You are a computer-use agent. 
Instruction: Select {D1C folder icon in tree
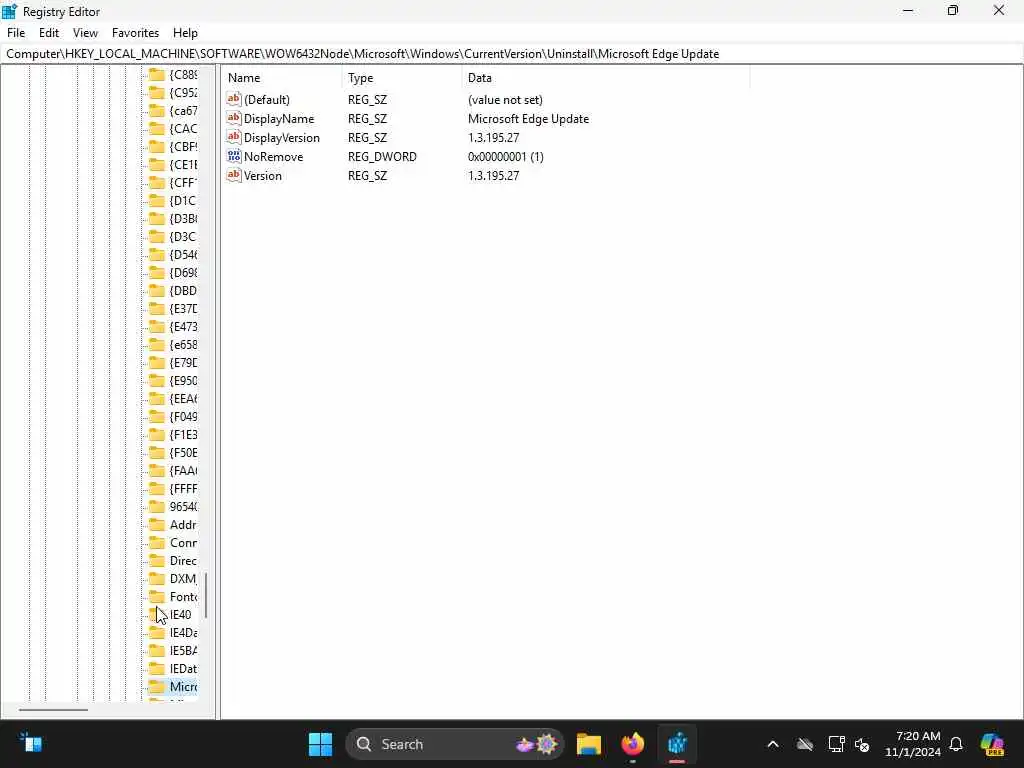click(157, 200)
